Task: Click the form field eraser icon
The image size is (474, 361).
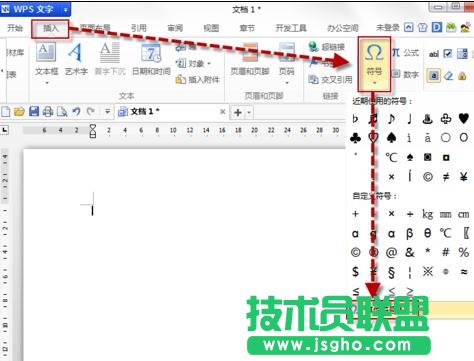Action: 448,76
